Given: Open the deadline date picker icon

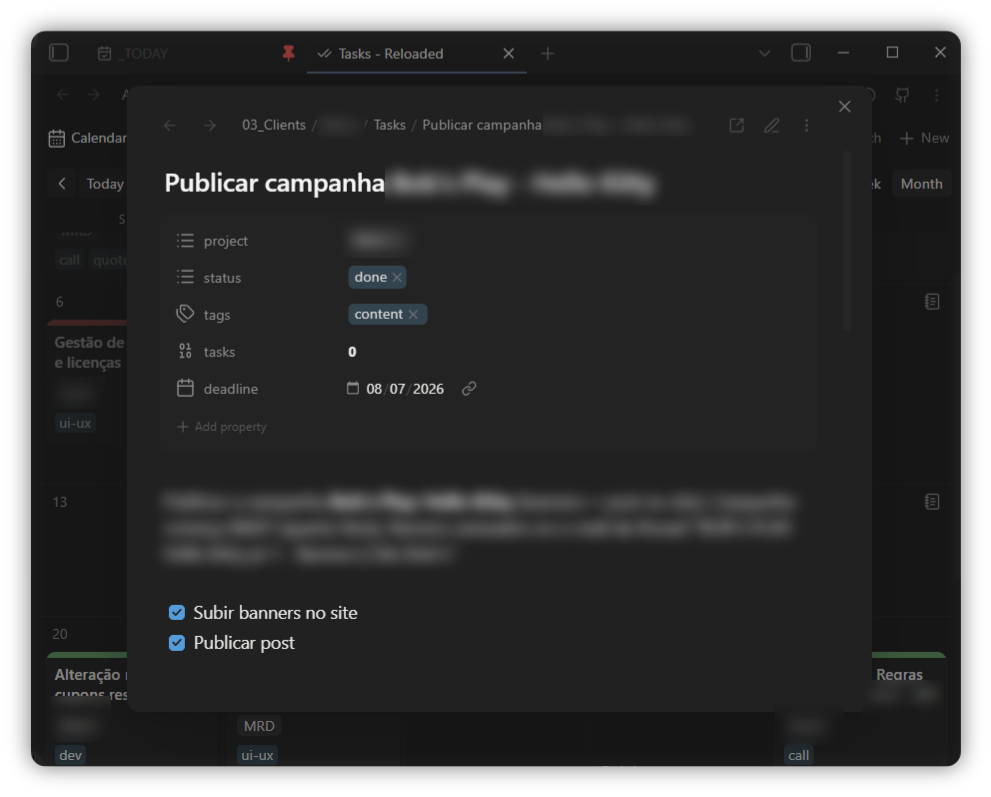Looking at the screenshot, I should coord(353,388).
